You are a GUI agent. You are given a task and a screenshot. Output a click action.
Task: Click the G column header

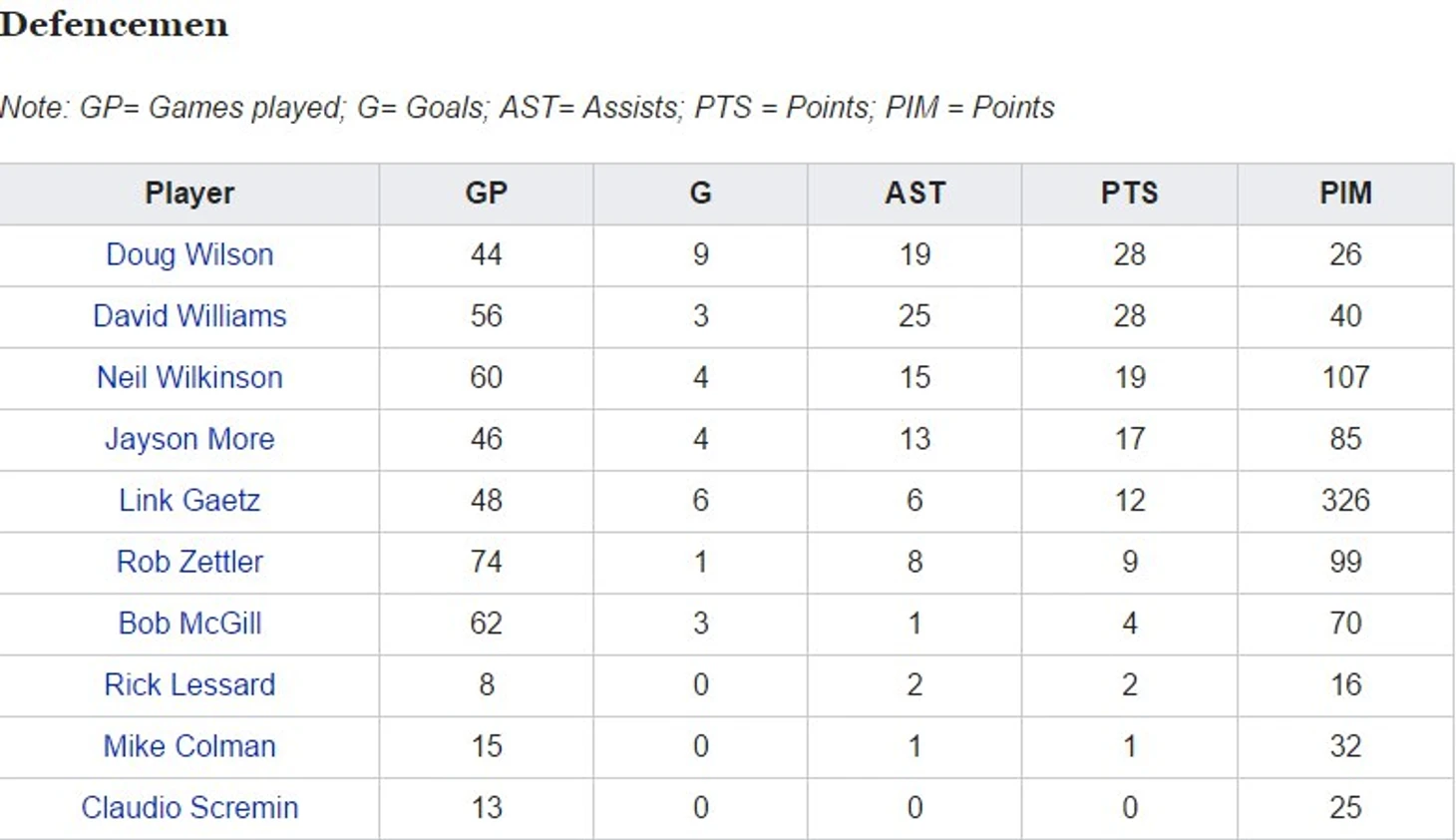(x=701, y=194)
